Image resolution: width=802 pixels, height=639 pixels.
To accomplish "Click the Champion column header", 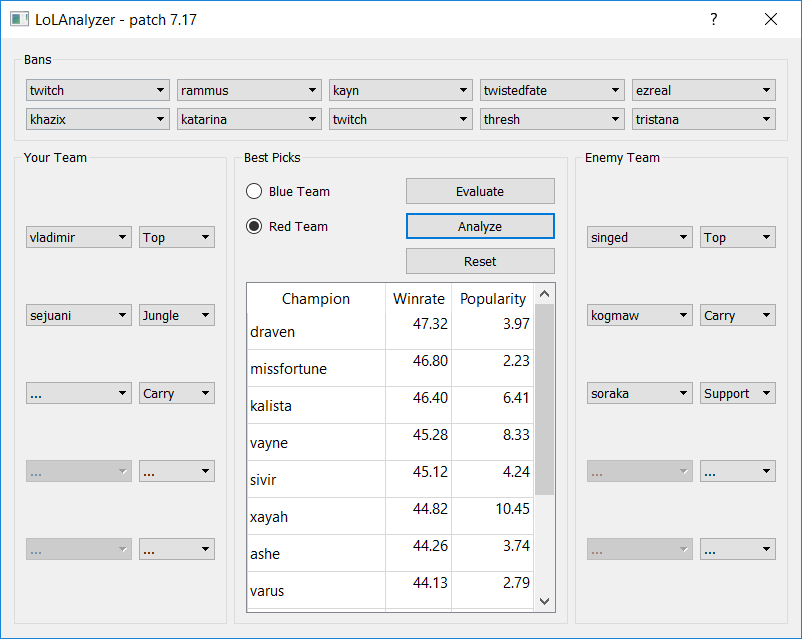I will [x=314, y=299].
